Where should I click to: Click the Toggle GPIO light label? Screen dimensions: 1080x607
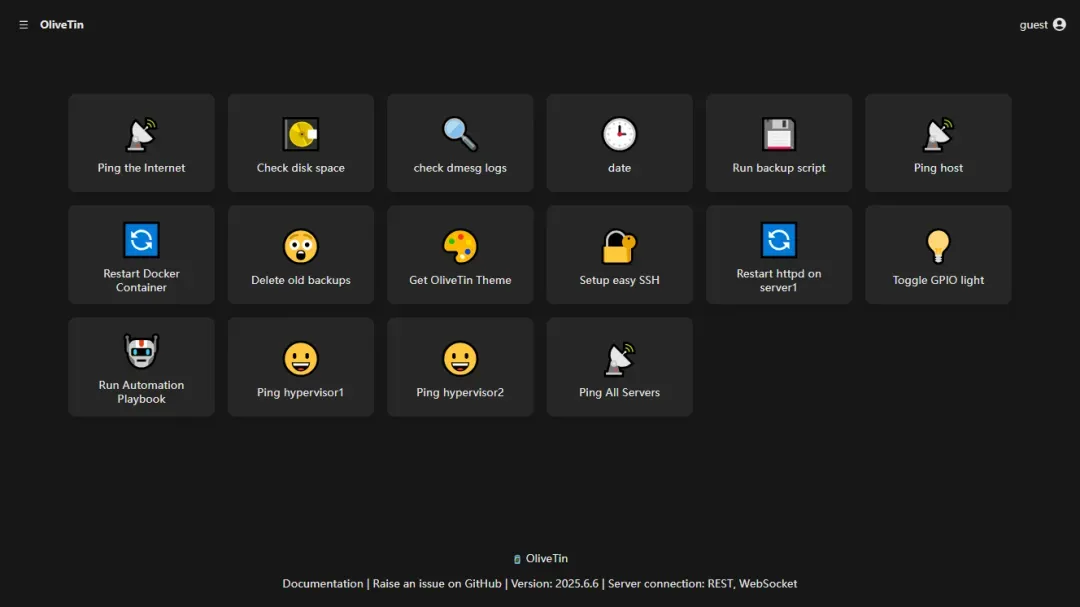click(x=938, y=280)
